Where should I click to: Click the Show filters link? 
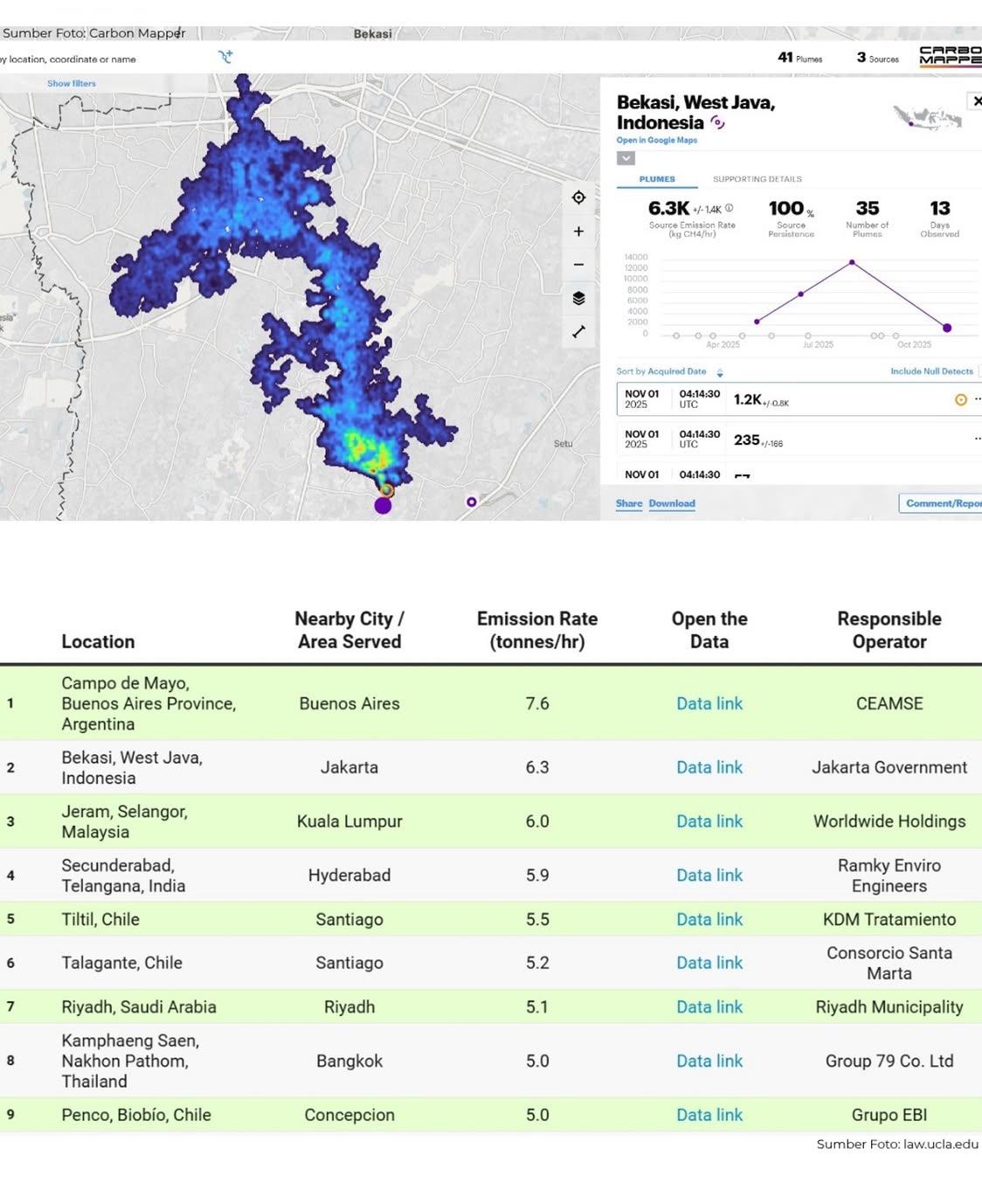72,84
